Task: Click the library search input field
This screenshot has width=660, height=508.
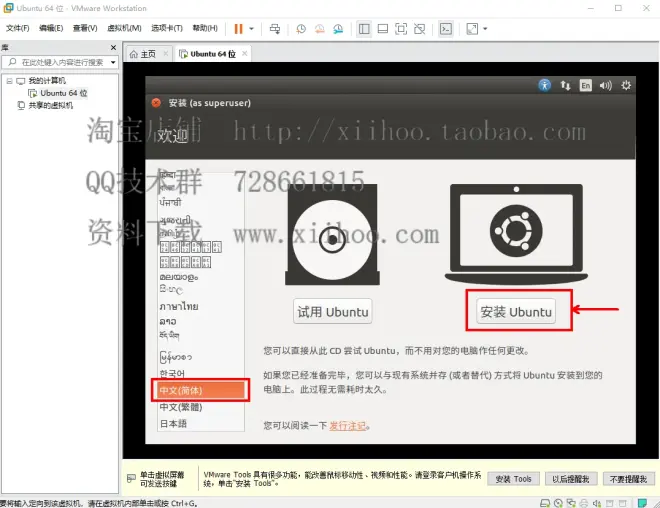Action: [x=59, y=62]
